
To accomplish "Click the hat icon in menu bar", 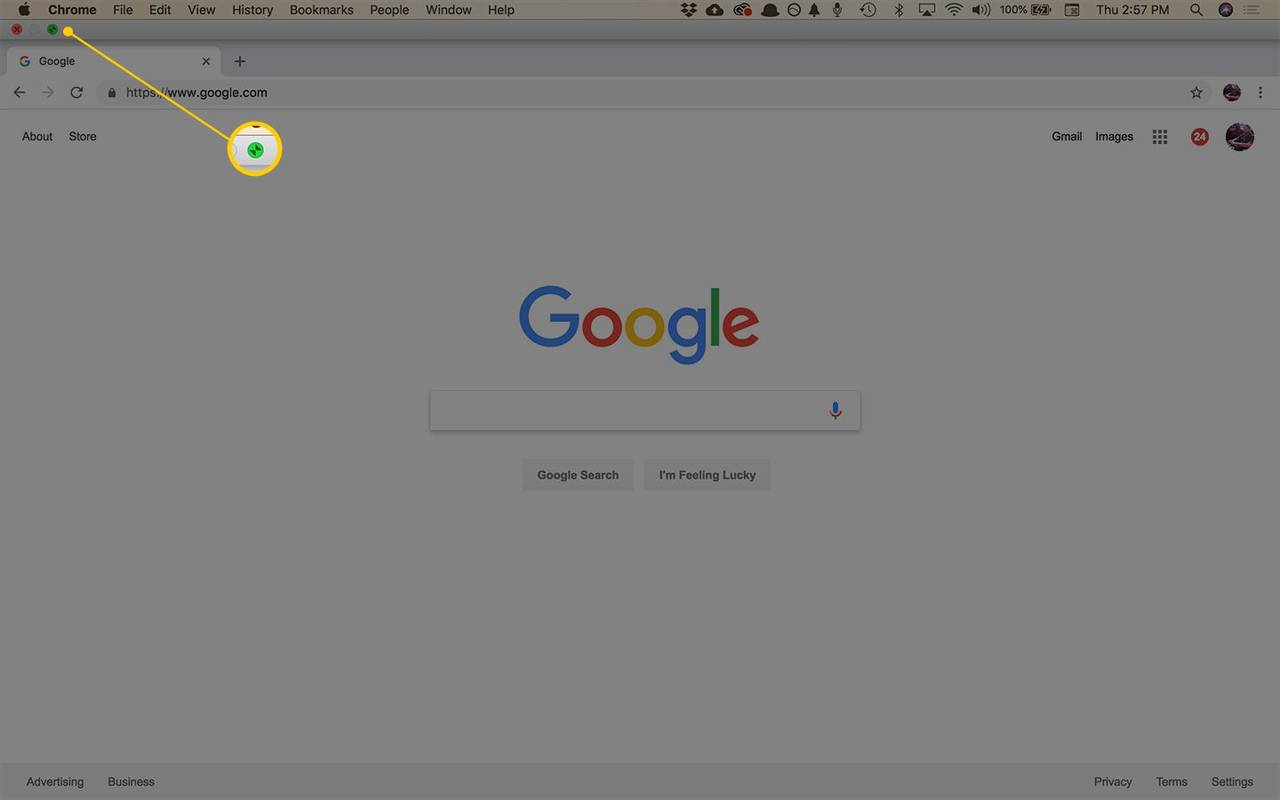I will click(770, 10).
